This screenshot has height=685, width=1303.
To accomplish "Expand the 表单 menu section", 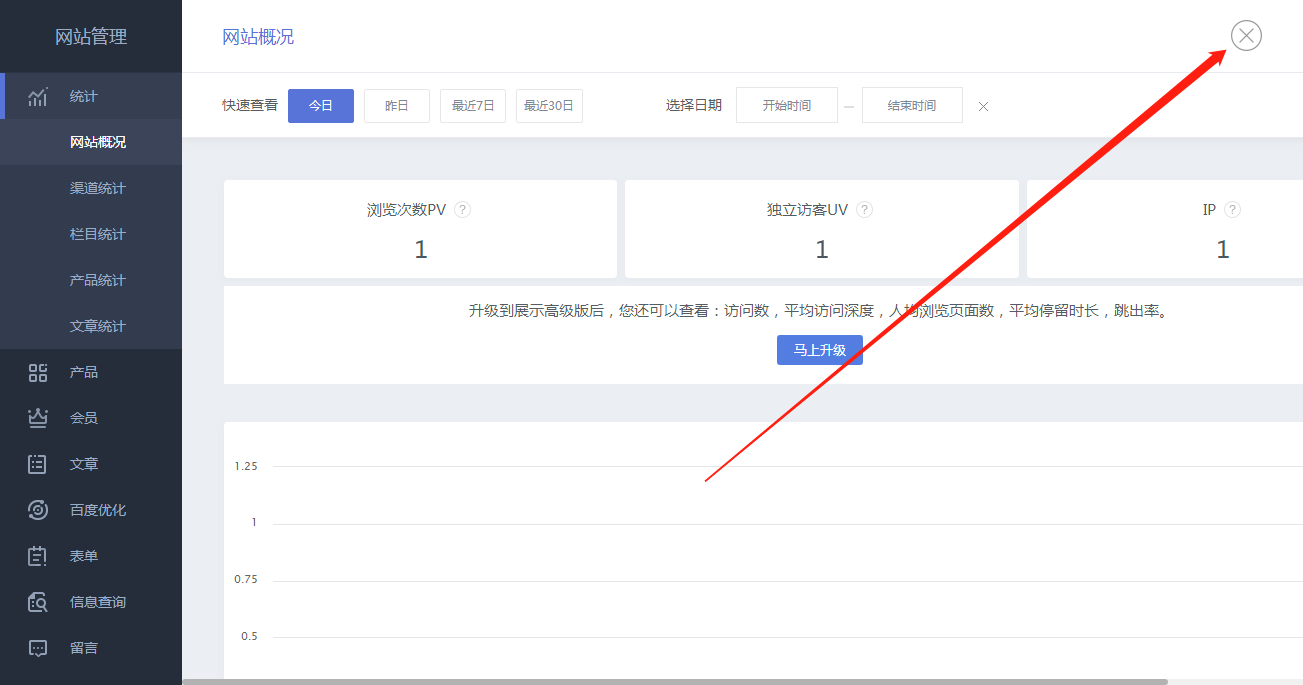I will tap(91, 556).
